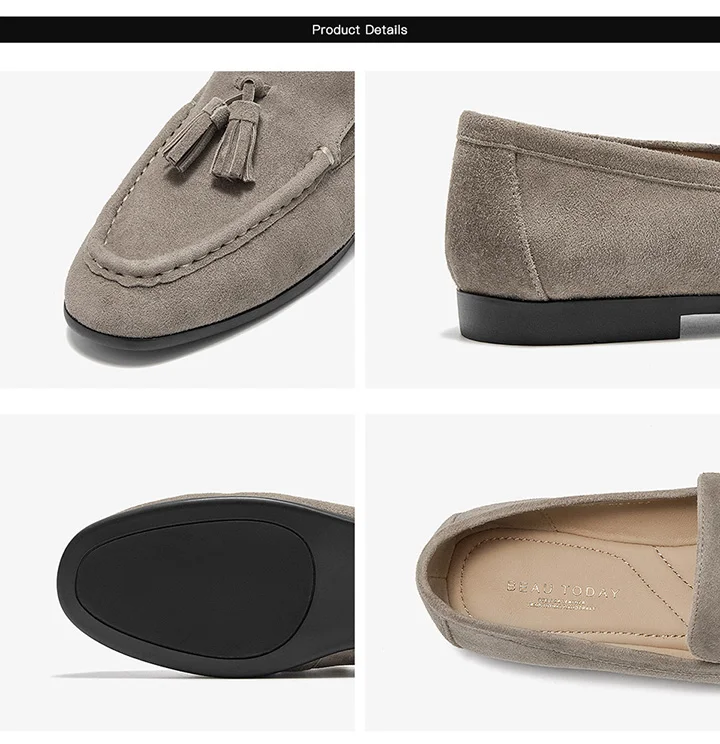Click the small print under BEAU TODAY
720x744 pixels.
(562, 605)
